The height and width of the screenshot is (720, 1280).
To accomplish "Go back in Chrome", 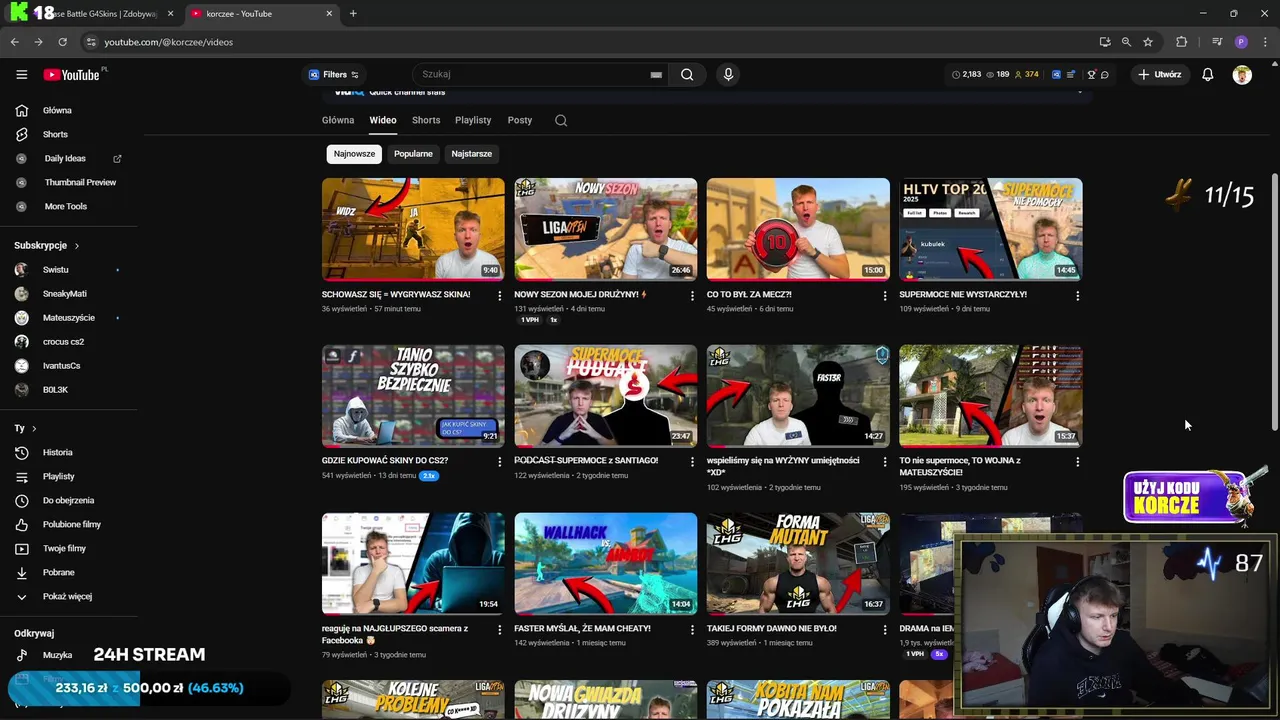I will pos(14,42).
